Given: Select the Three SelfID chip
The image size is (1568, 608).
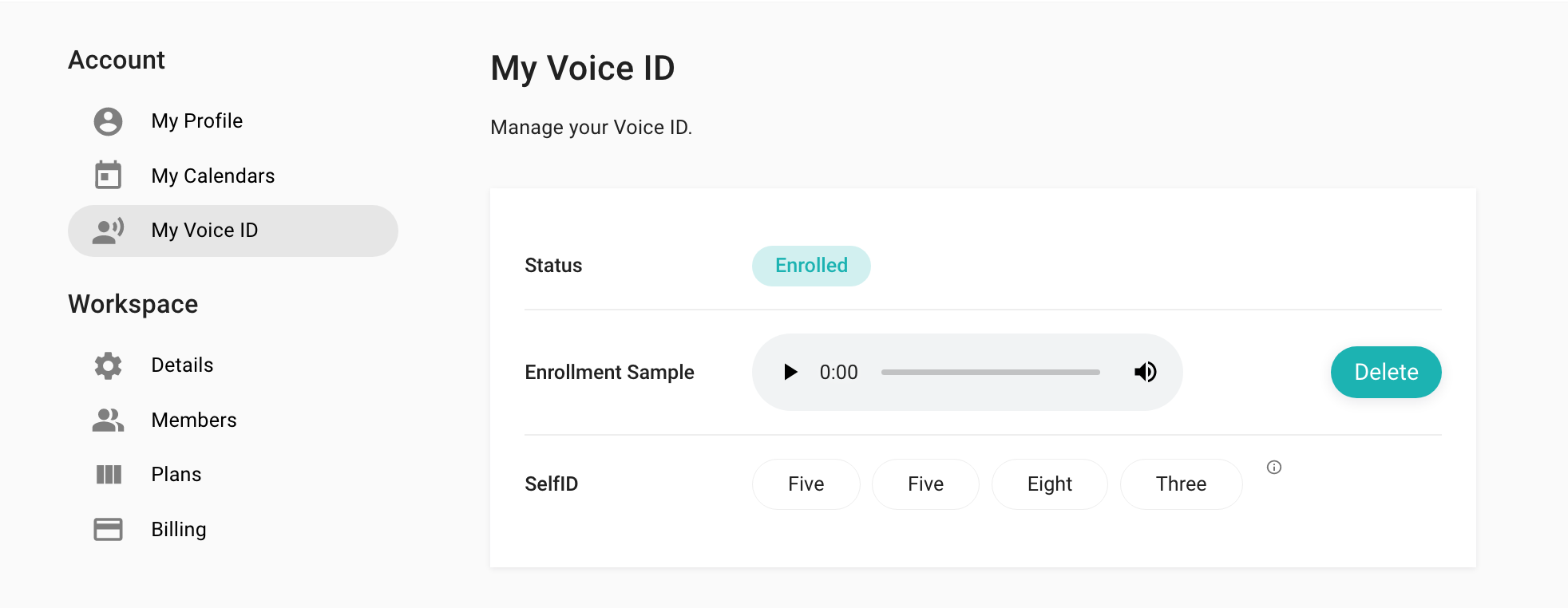Looking at the screenshot, I should click(1181, 484).
